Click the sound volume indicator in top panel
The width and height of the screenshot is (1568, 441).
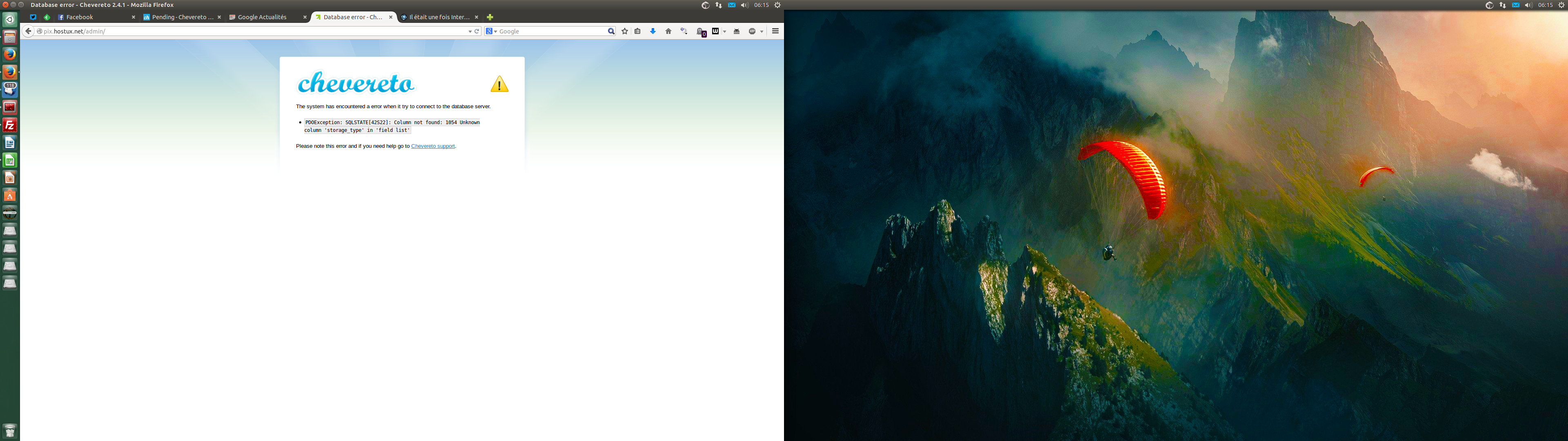click(x=744, y=5)
